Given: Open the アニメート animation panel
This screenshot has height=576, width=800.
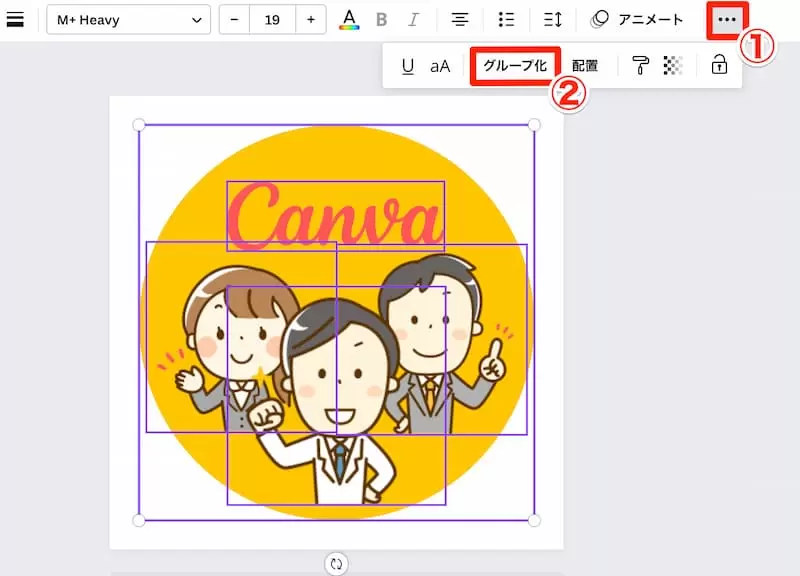Looking at the screenshot, I should [x=636, y=19].
